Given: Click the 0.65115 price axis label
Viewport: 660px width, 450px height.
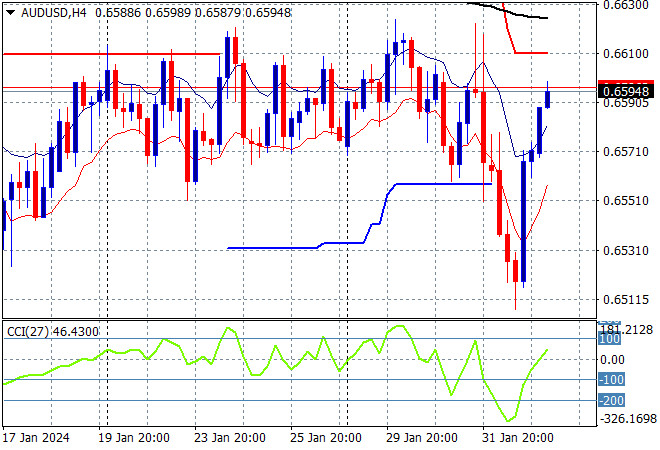Looking at the screenshot, I should pos(626,300).
